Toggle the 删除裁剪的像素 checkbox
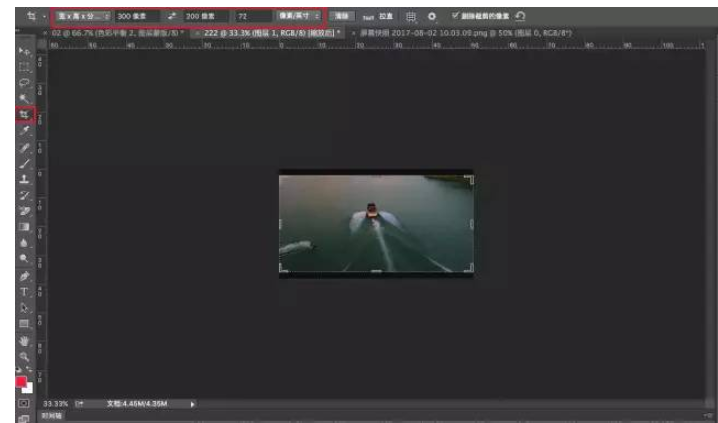The image size is (718, 423). point(457,16)
